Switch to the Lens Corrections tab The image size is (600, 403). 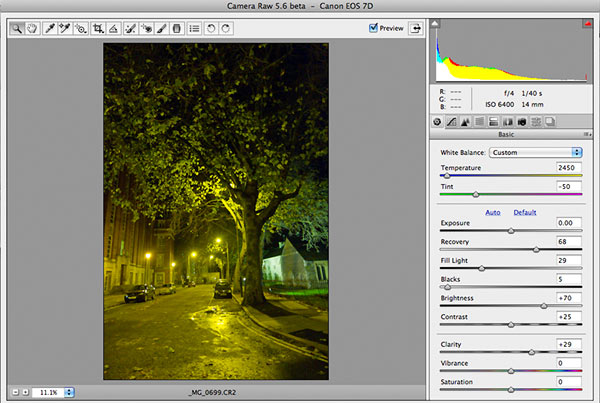pos(508,122)
